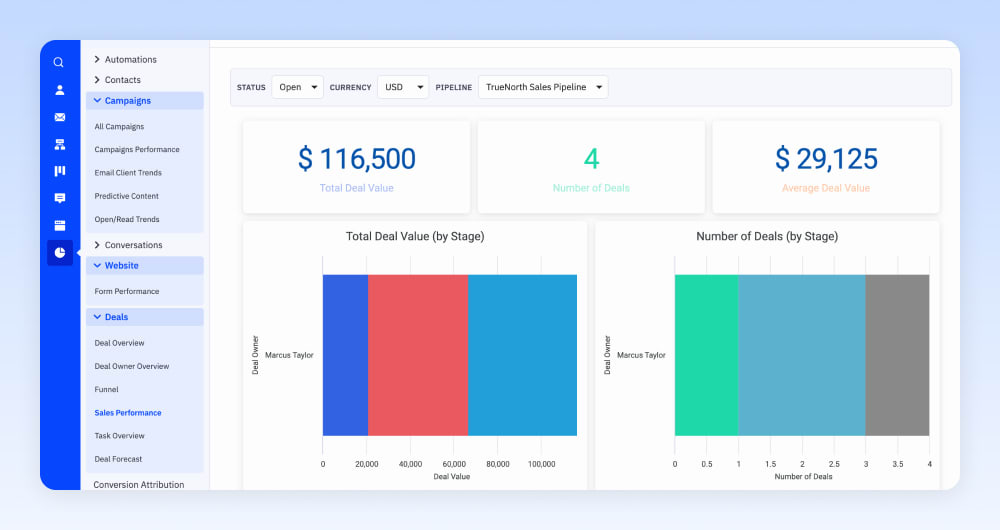Viewport: 1000px width, 530px height.
Task: Open Email Client Trends report
Action: (128, 173)
